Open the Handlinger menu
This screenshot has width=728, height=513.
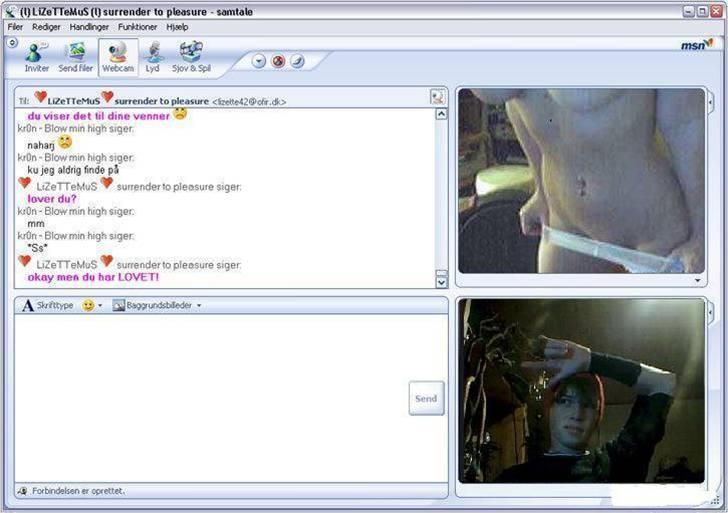coord(89,27)
